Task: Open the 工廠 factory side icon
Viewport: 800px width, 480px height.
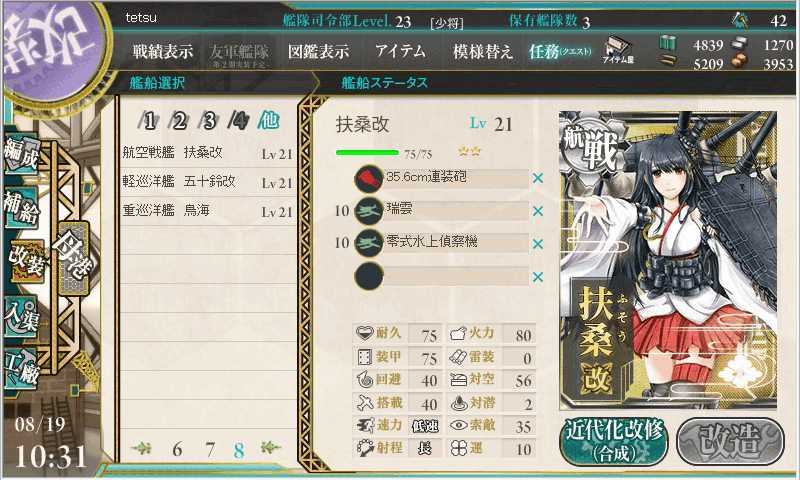Action: tap(21, 369)
